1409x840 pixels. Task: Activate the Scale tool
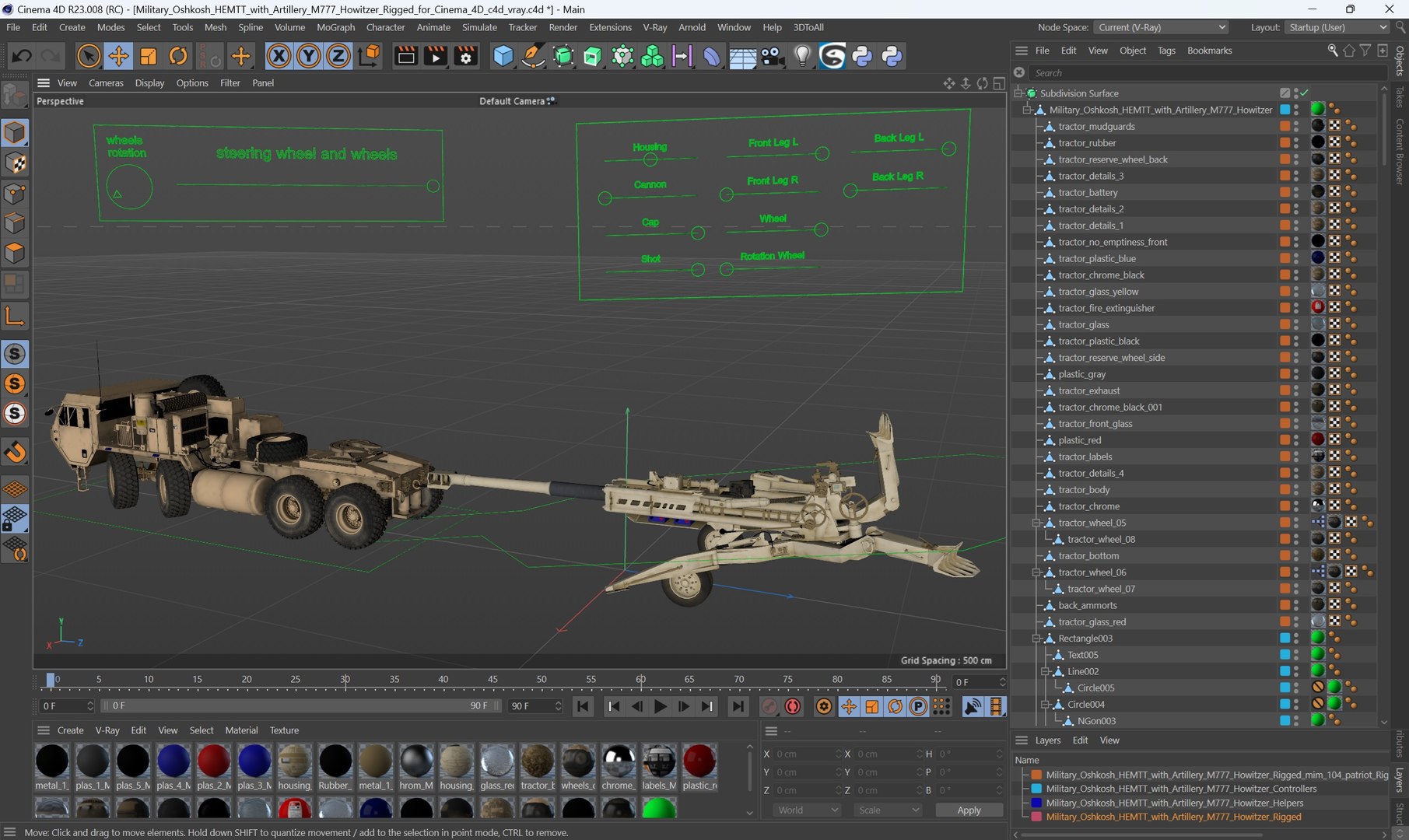pos(148,56)
